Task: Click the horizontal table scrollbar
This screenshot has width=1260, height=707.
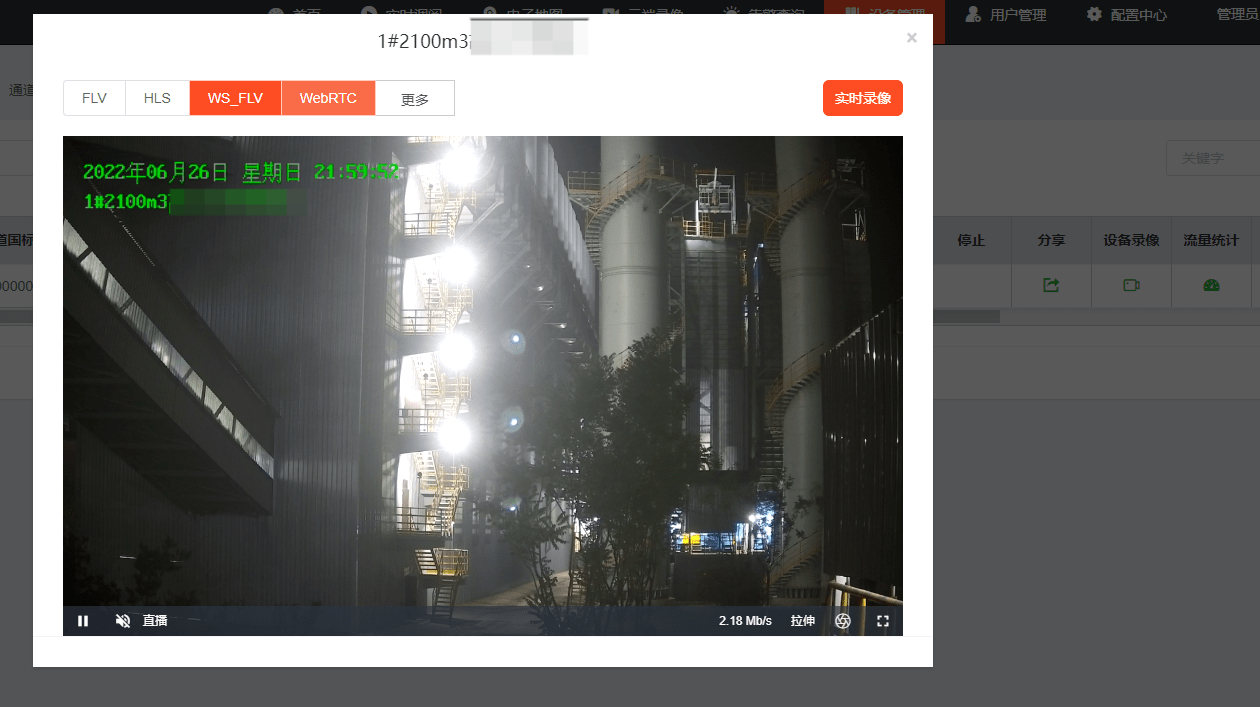Action: click(x=966, y=316)
